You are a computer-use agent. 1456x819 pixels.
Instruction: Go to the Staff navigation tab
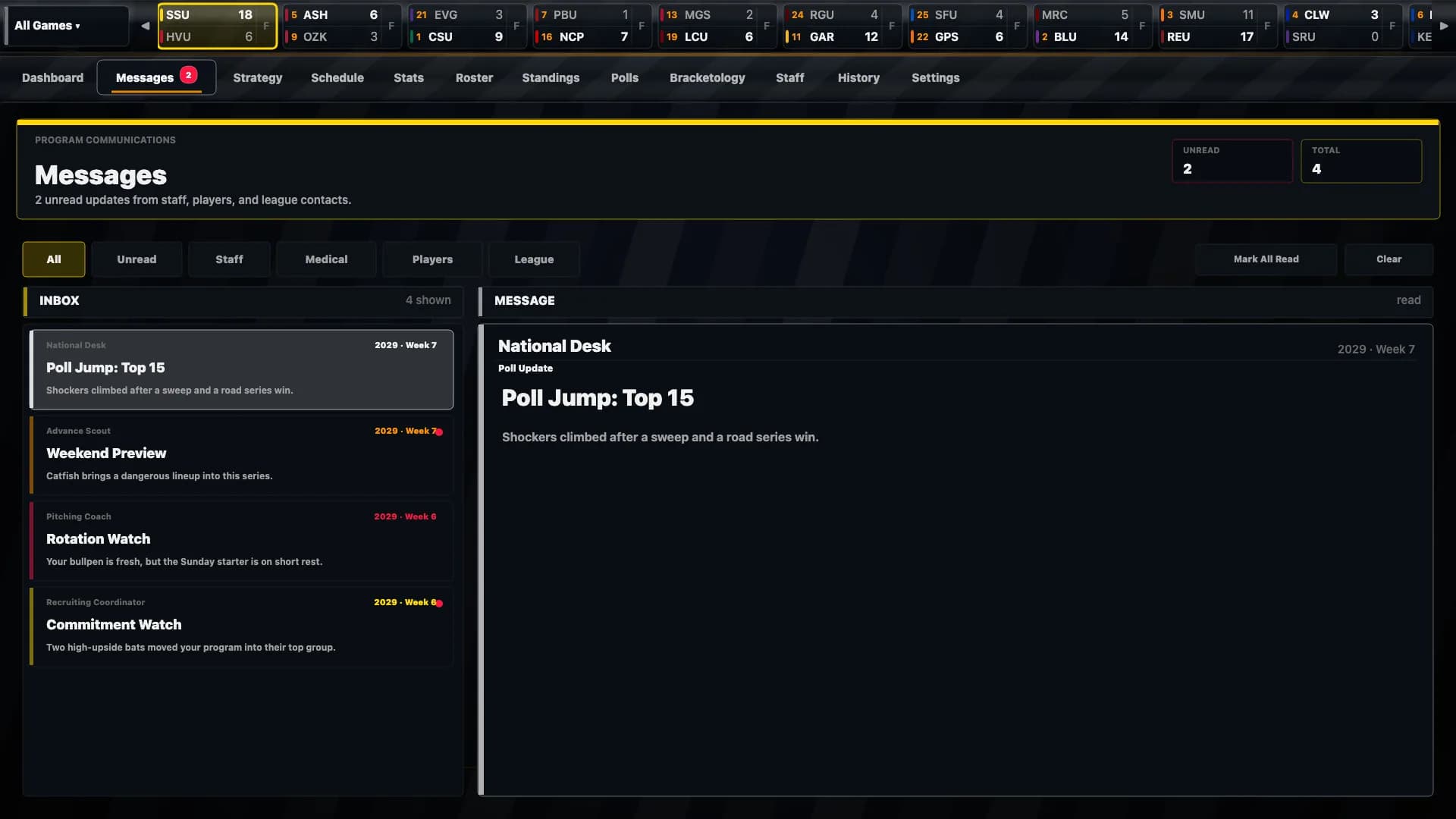(789, 77)
